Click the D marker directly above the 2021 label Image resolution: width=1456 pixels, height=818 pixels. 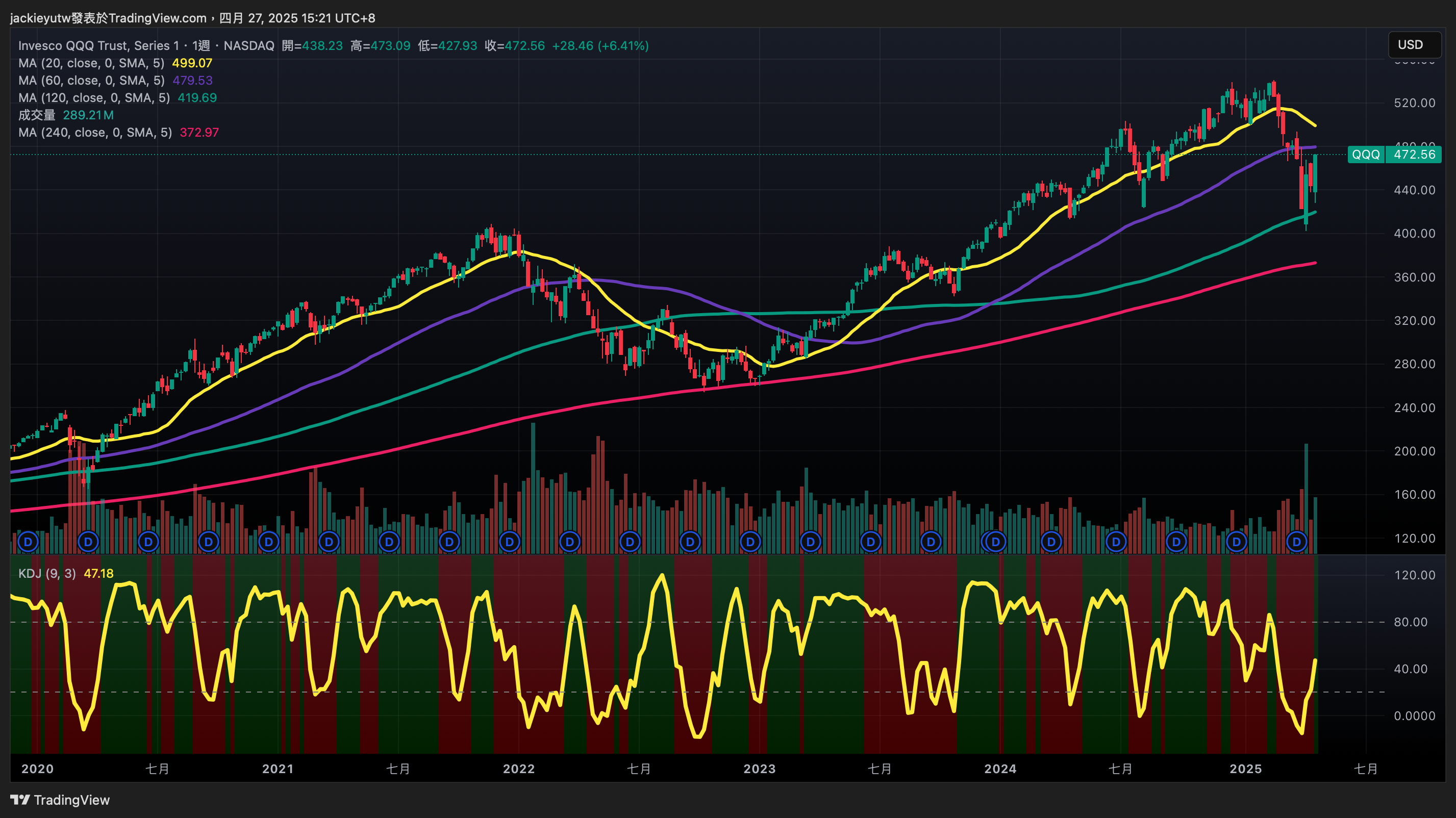268,542
